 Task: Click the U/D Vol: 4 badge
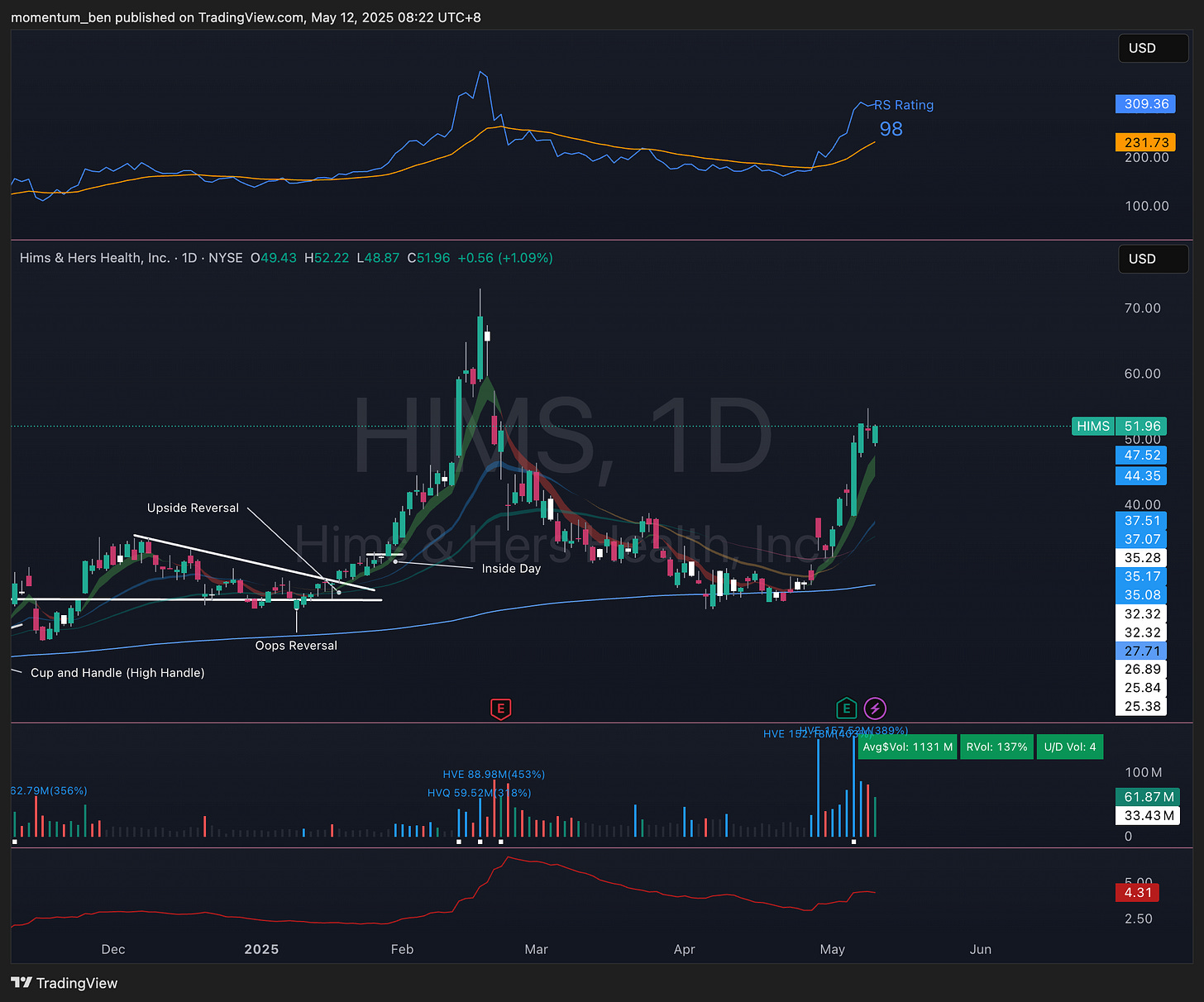1069,747
